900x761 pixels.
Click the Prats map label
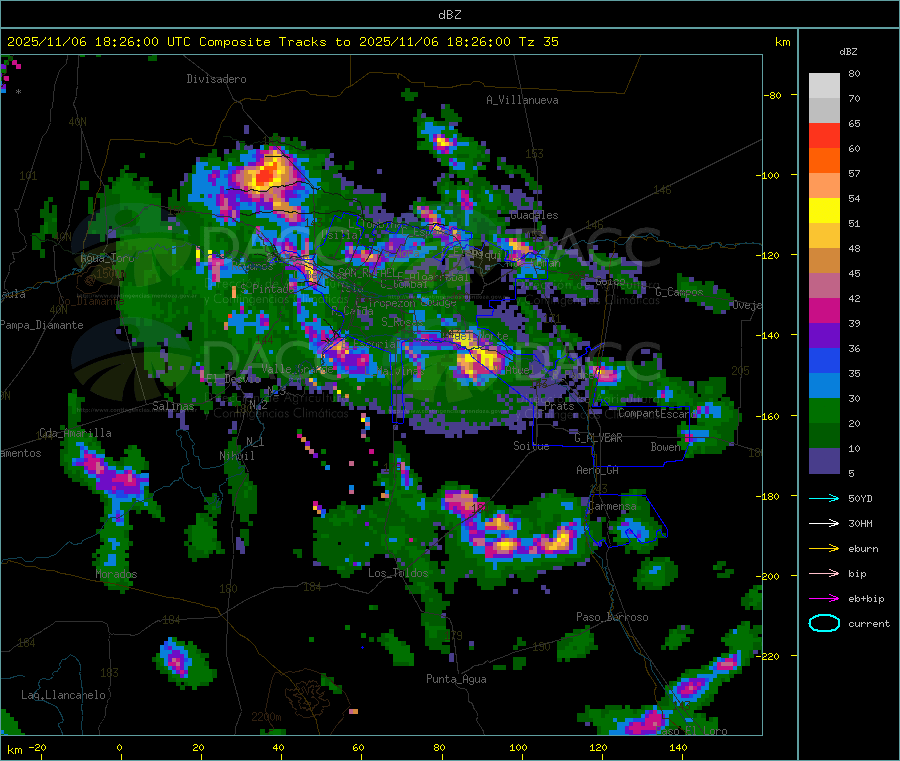coord(559,406)
